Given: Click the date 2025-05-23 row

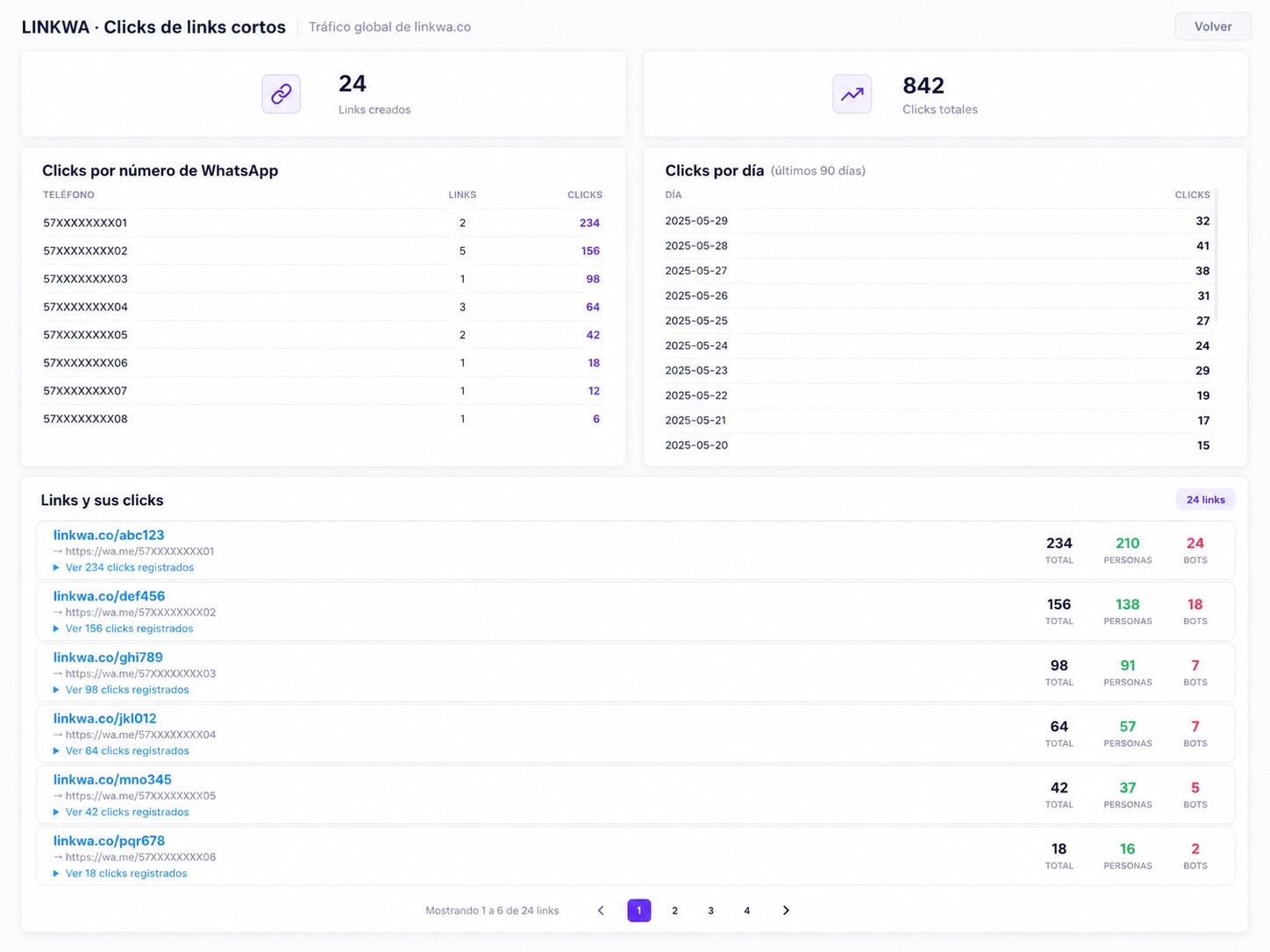Looking at the screenshot, I should [937, 371].
